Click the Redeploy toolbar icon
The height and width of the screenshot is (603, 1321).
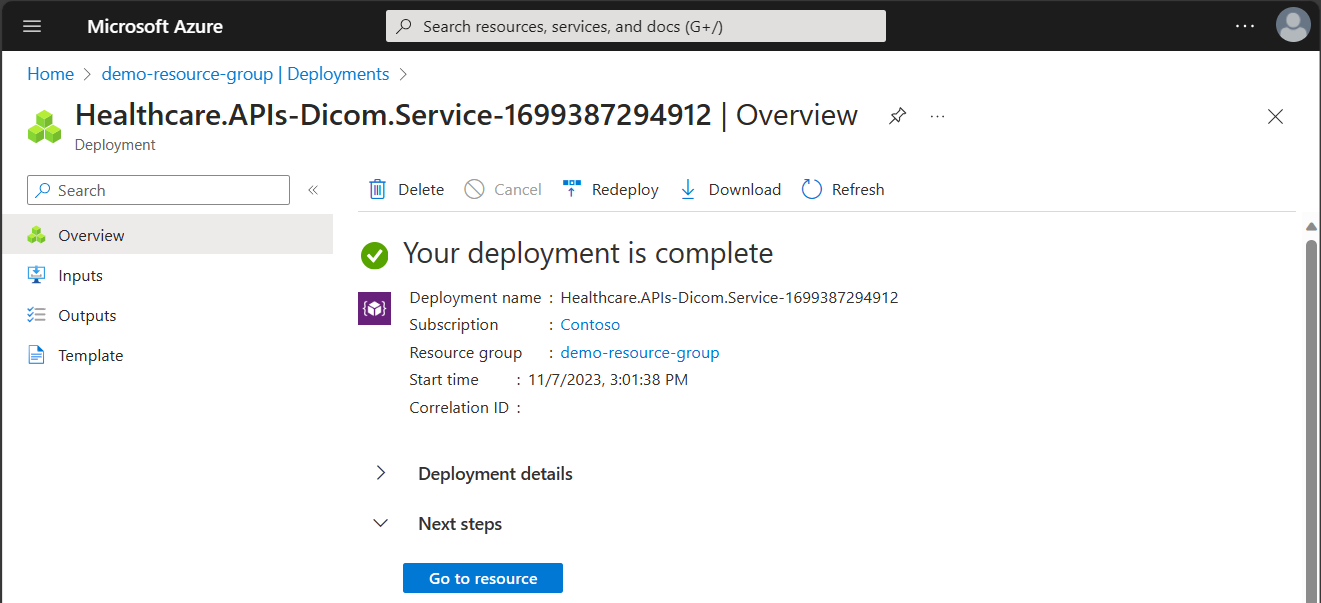572,189
